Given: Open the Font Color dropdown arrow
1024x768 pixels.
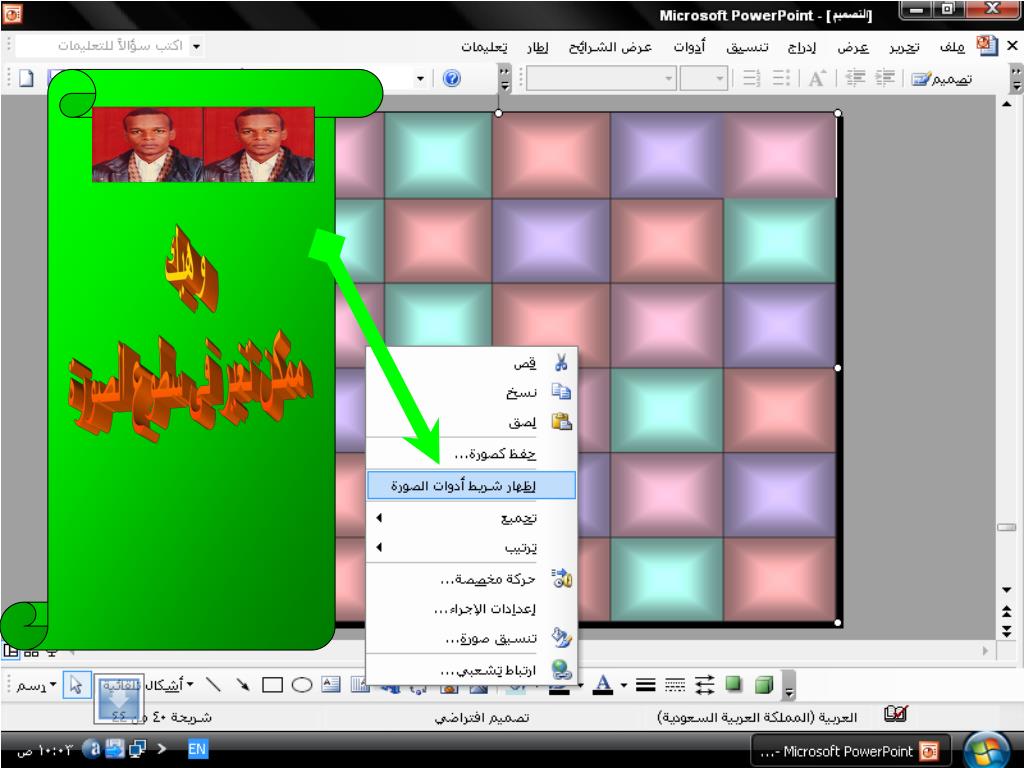Looking at the screenshot, I should point(624,685).
